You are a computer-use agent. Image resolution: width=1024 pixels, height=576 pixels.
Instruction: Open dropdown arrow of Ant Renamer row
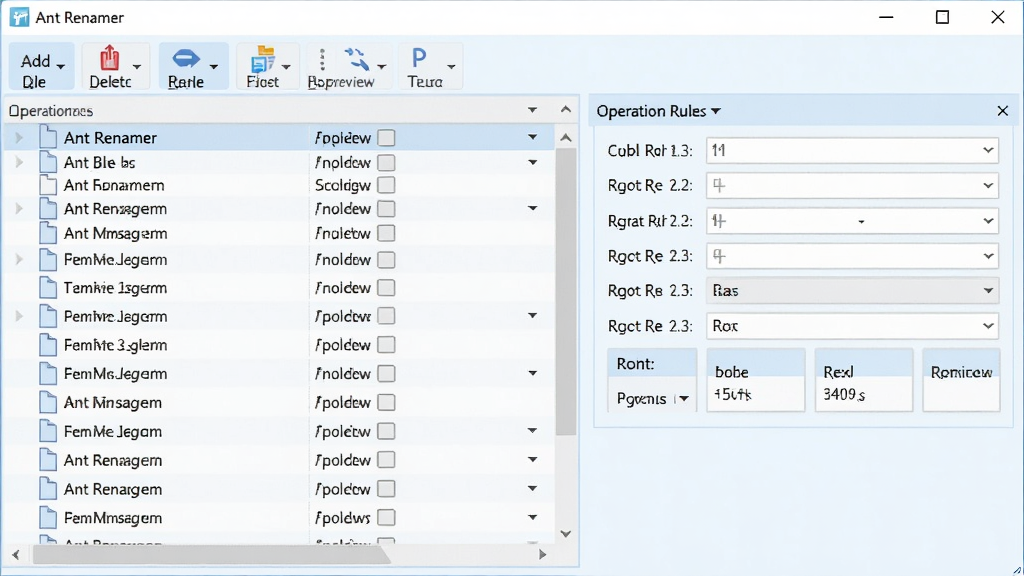click(x=533, y=137)
